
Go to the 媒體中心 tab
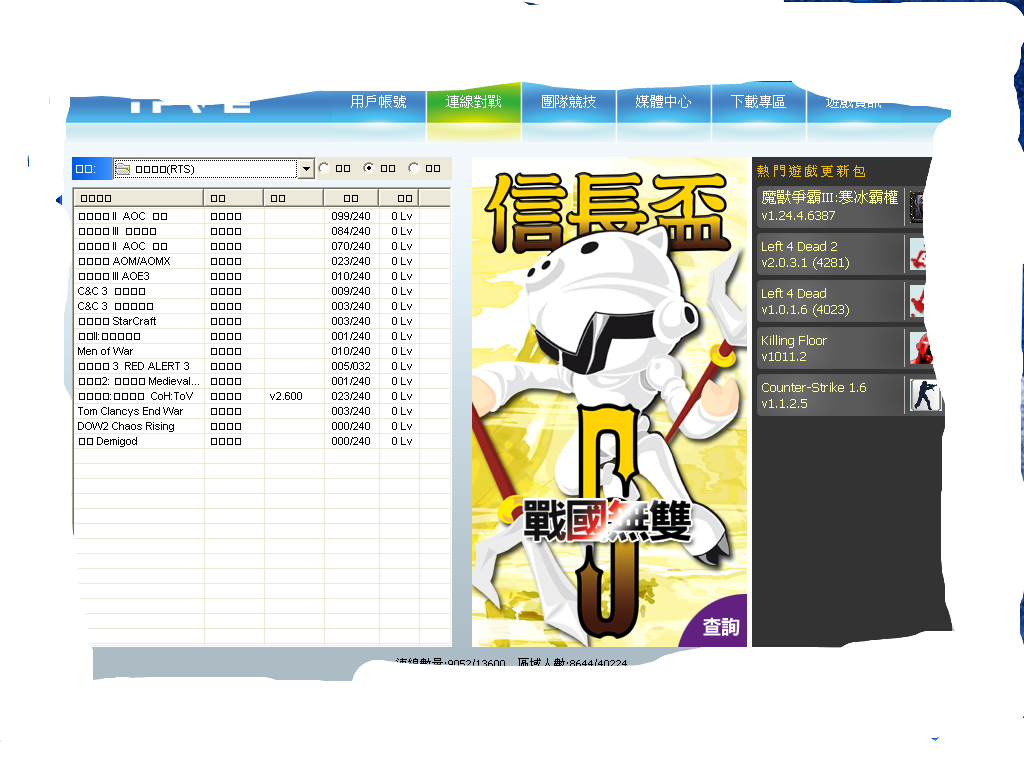(664, 102)
